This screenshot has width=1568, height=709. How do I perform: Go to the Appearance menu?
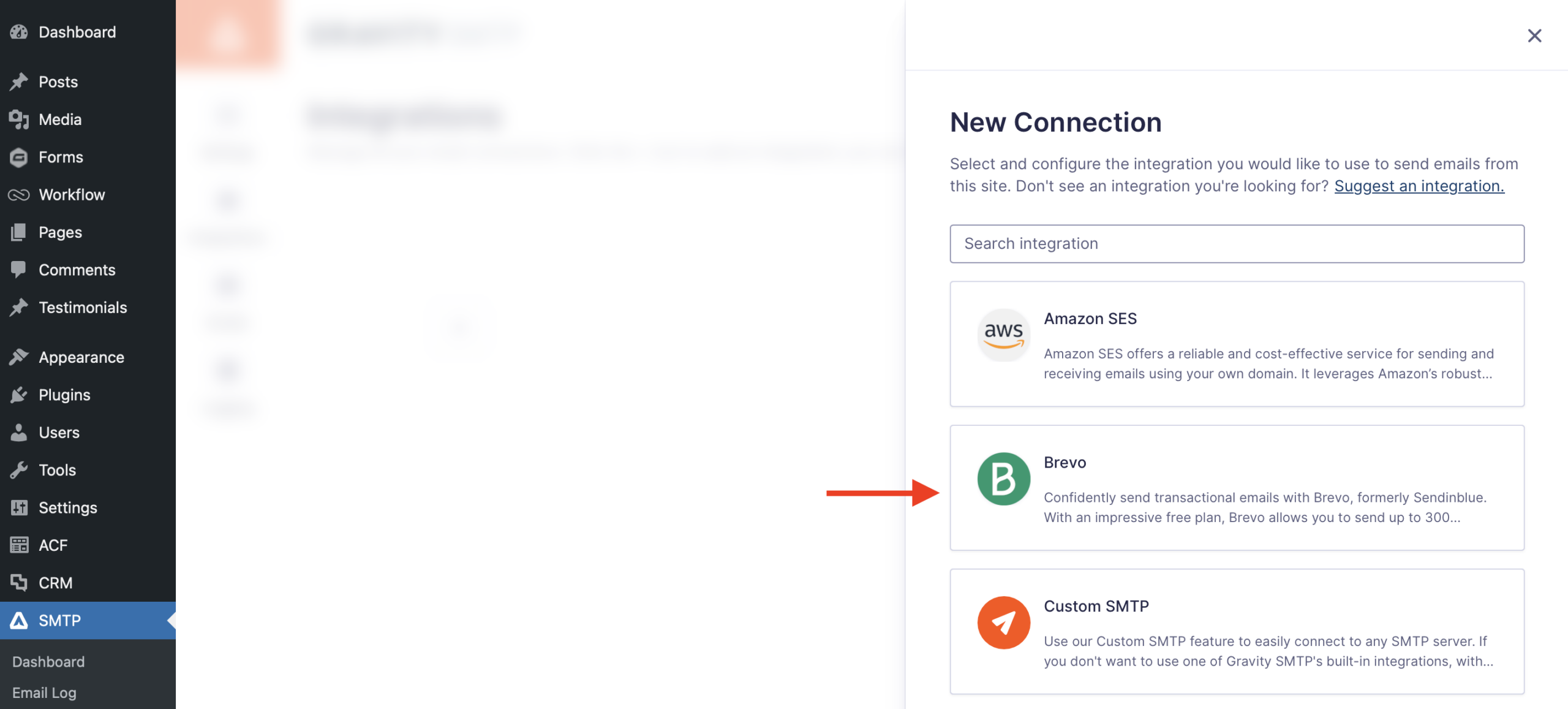click(x=81, y=357)
